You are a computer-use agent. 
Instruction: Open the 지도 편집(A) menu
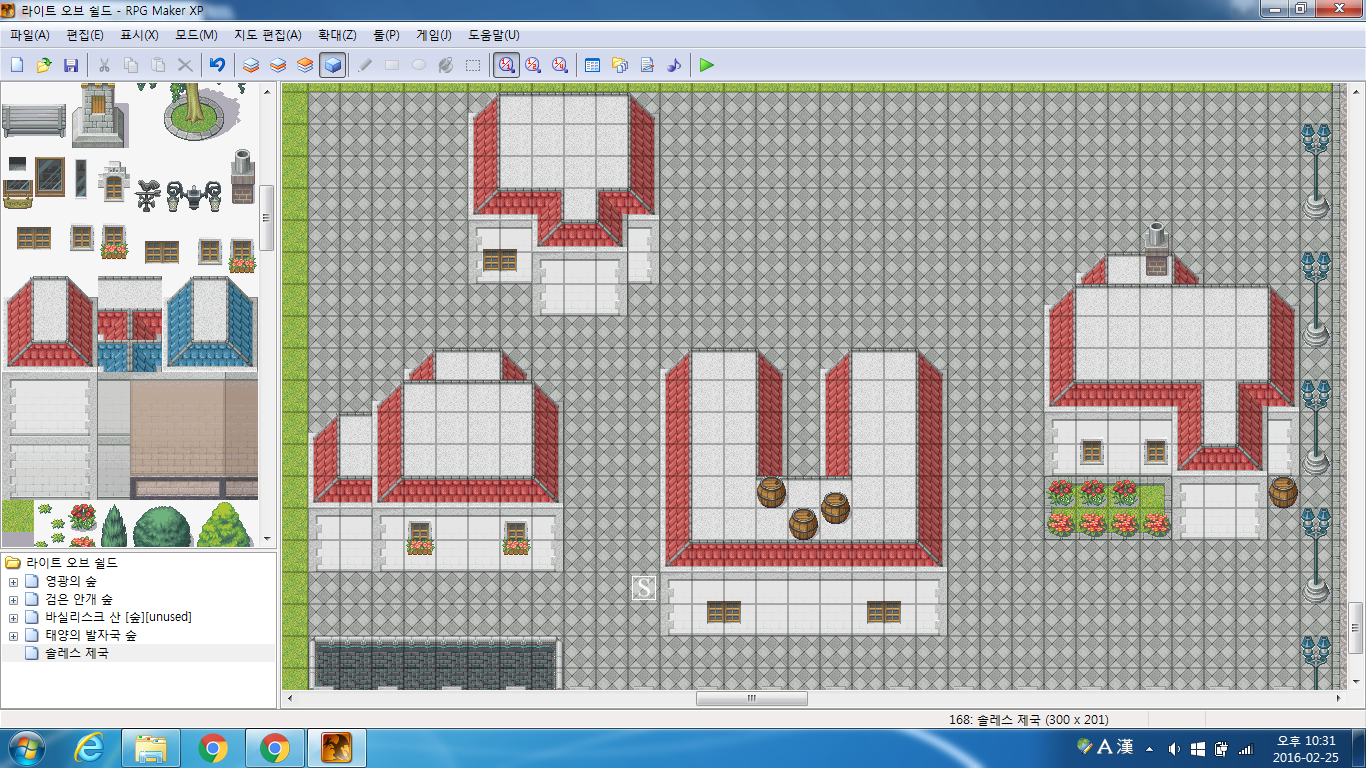[x=268, y=35]
